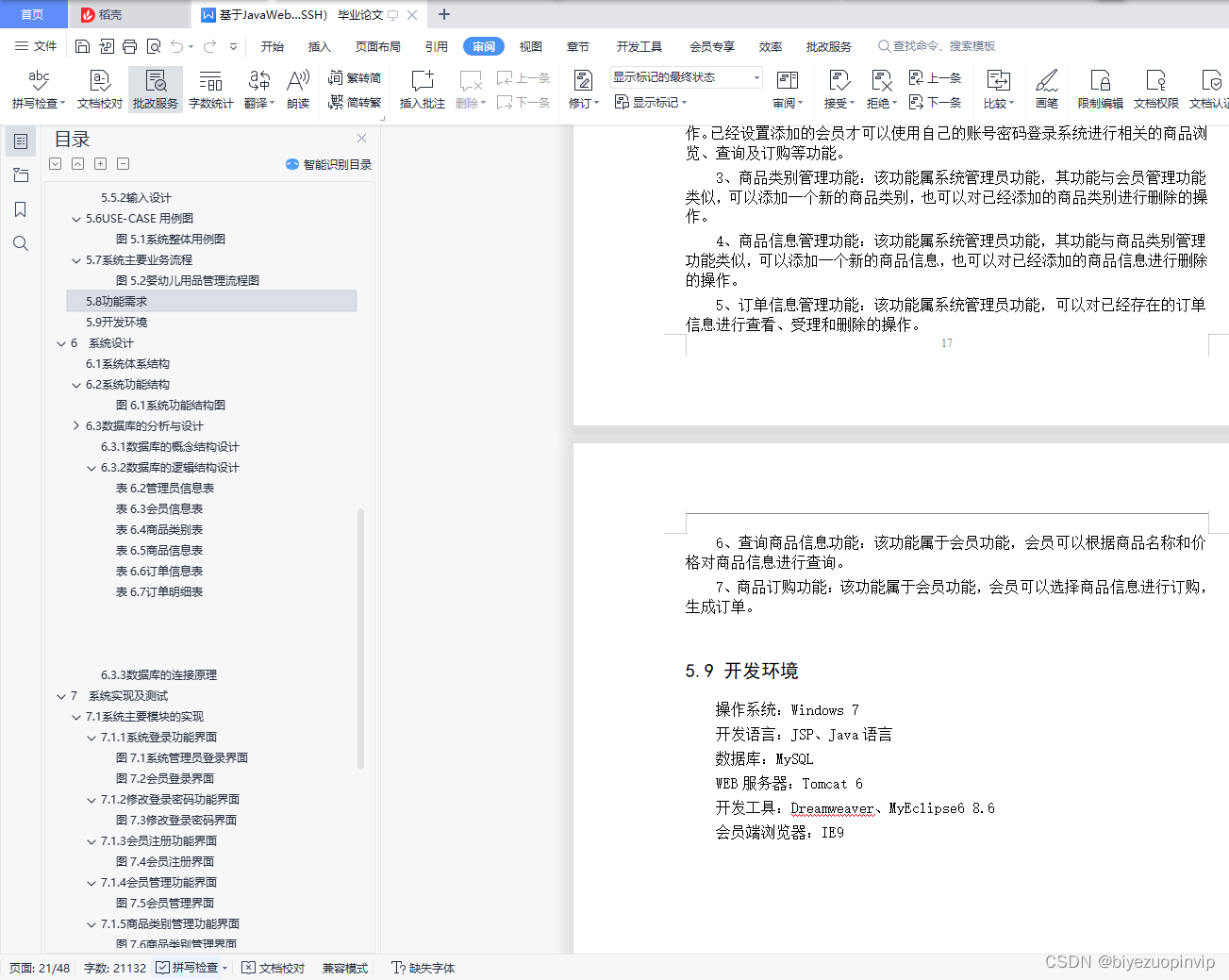Click the outline pane vertical scrollbar

coord(360,639)
